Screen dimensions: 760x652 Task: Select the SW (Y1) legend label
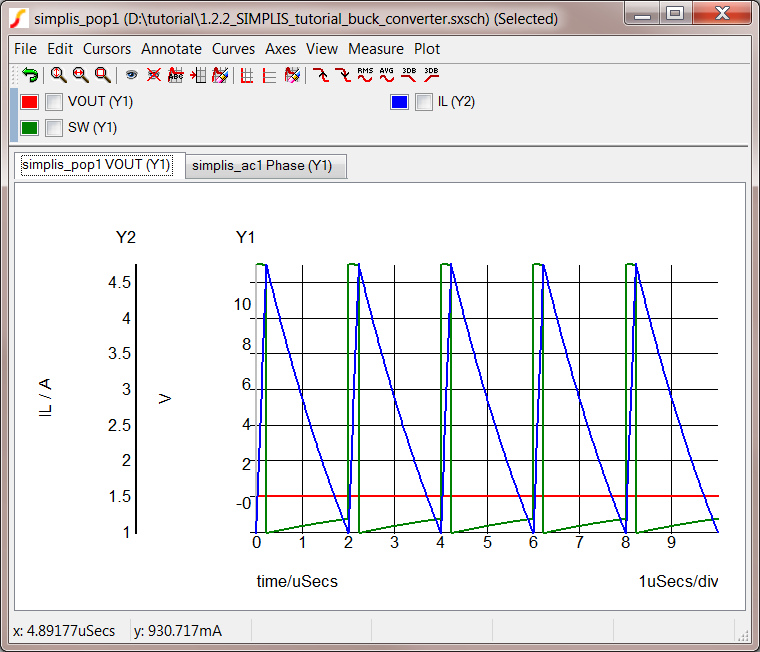point(93,128)
